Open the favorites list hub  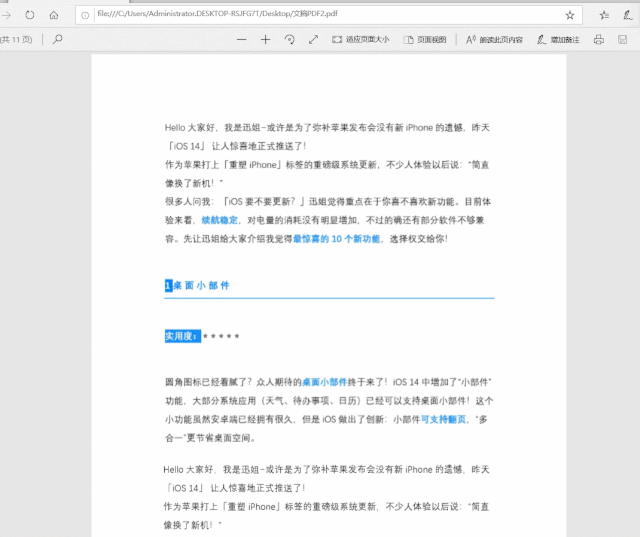click(604, 16)
